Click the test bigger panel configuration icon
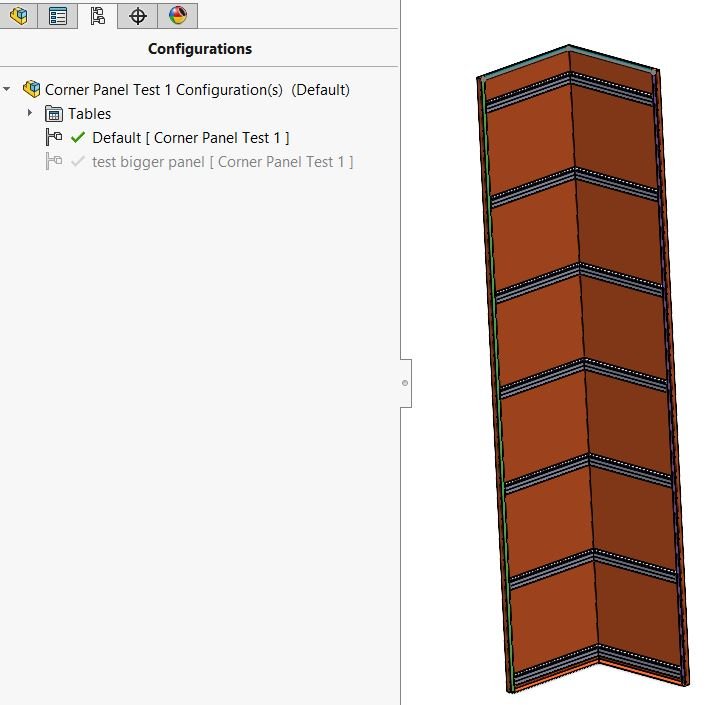The width and height of the screenshot is (713, 705). click(x=54, y=161)
